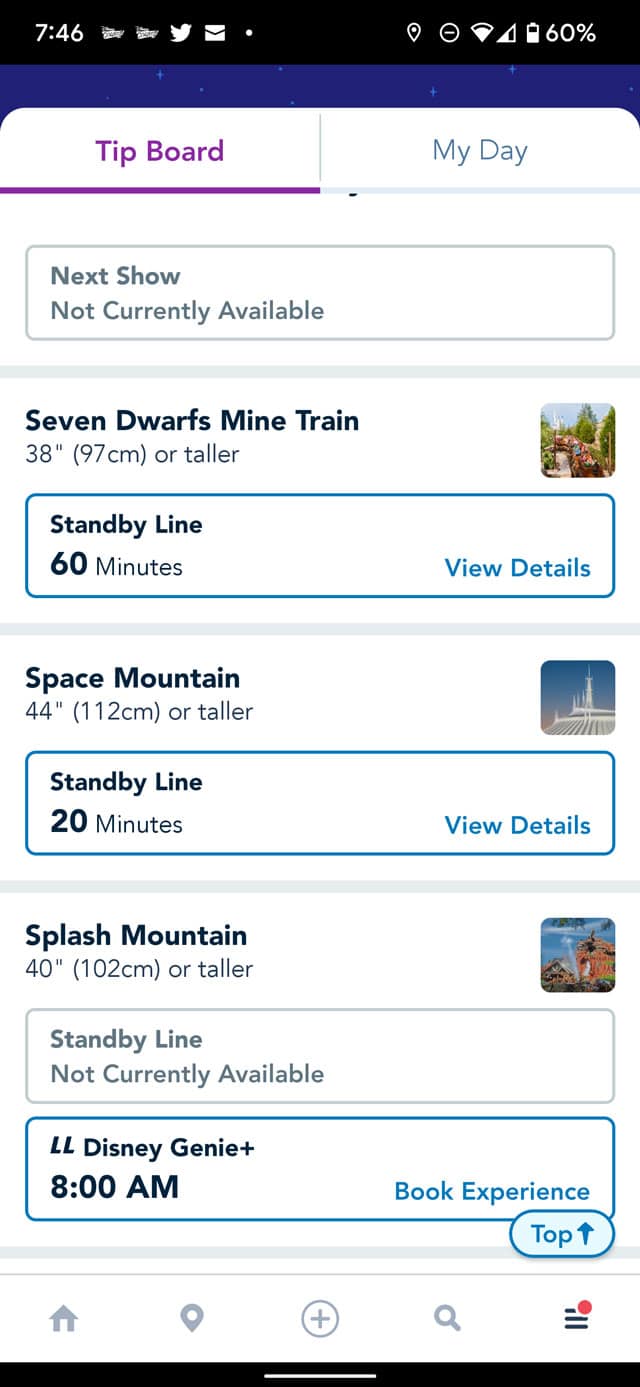Screen dimensions: 640x1387
Task: Open the Splash Mountain attraction title
Action: coord(136,935)
